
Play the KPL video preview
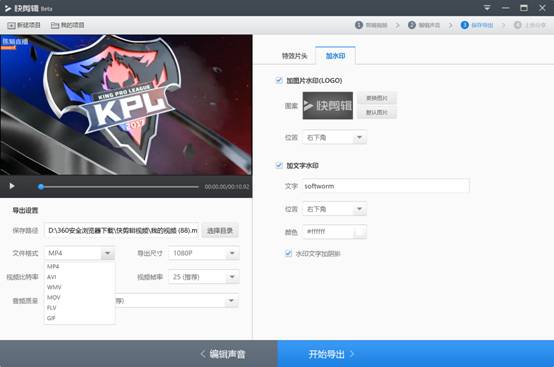click(x=12, y=186)
